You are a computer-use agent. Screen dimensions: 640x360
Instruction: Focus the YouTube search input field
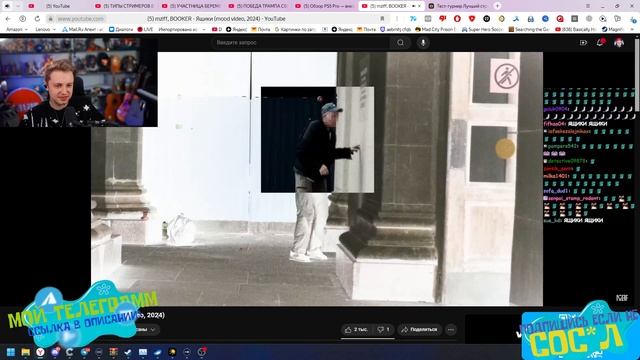tap(301, 42)
